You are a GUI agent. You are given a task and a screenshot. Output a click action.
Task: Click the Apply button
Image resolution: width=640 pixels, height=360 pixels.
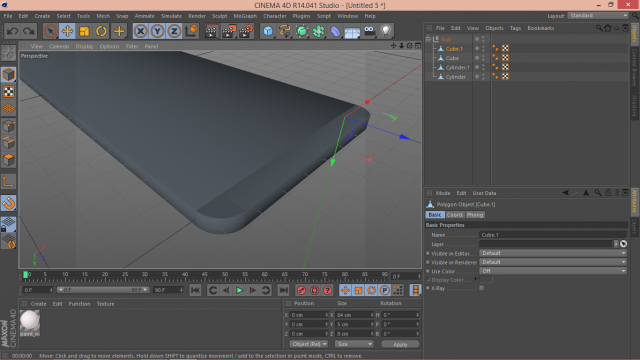tap(400, 344)
